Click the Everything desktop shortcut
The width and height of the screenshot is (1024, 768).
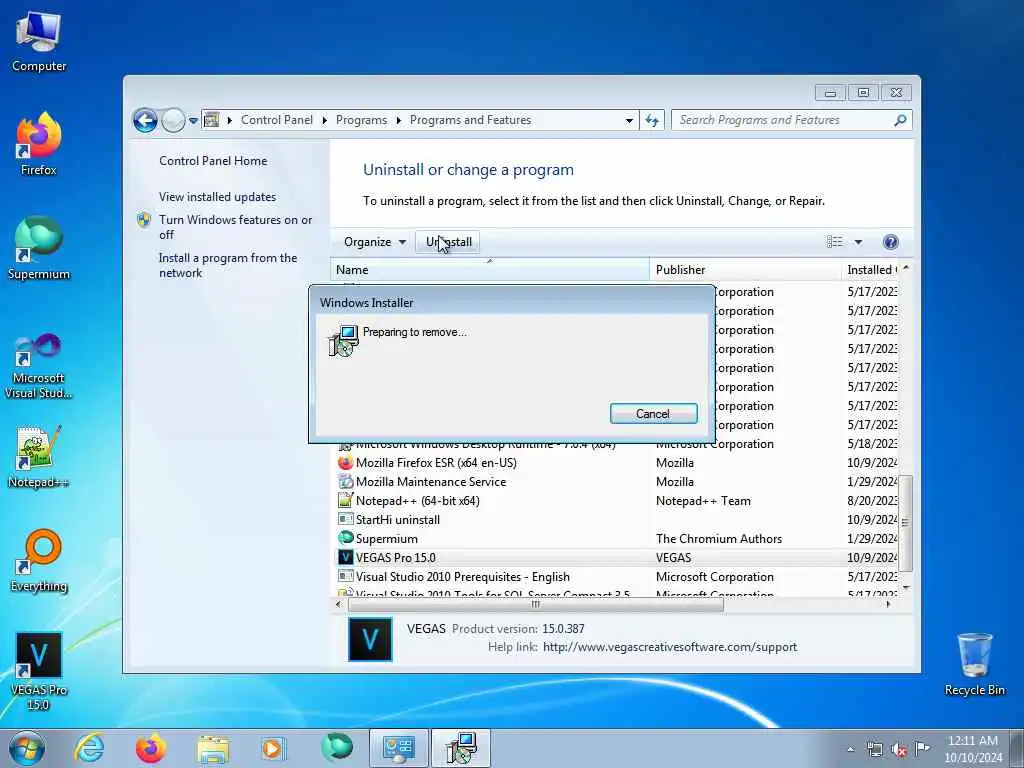tap(39, 561)
